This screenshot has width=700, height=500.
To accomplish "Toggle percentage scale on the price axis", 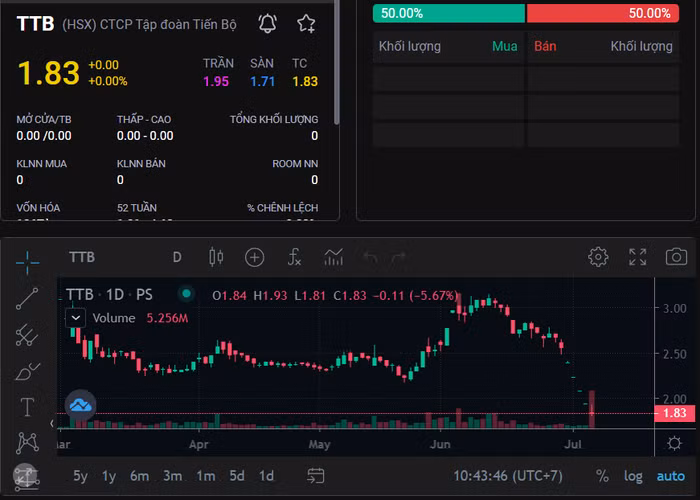I will pos(602,476).
